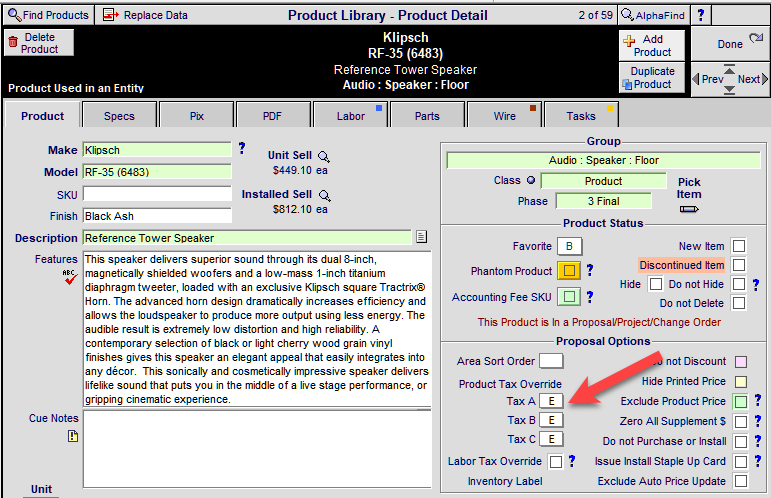Duplicate the current product

652,78
